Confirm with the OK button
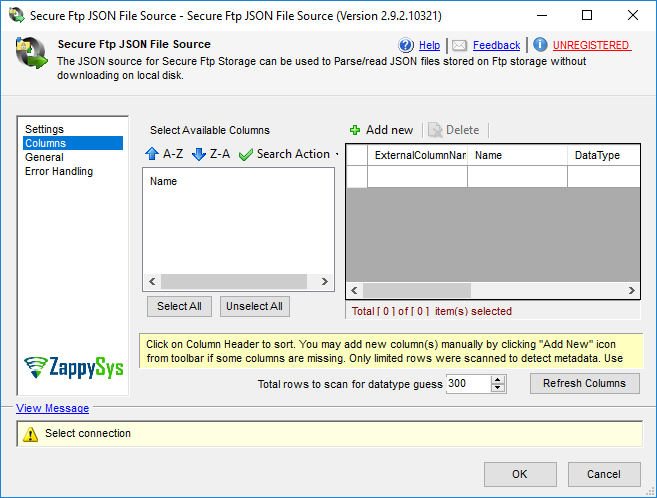Image resolution: width=657 pixels, height=498 pixels. (x=520, y=475)
